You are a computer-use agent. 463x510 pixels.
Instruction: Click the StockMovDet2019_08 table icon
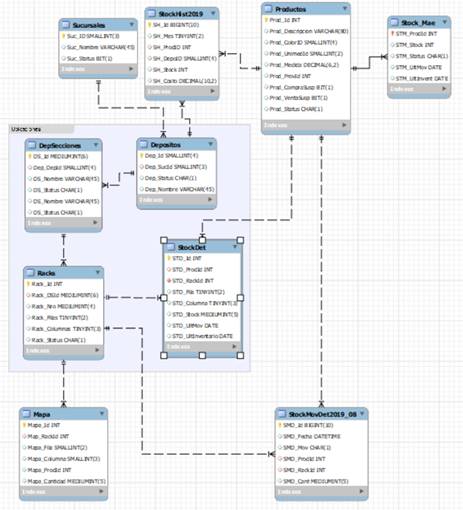[x=282, y=414]
